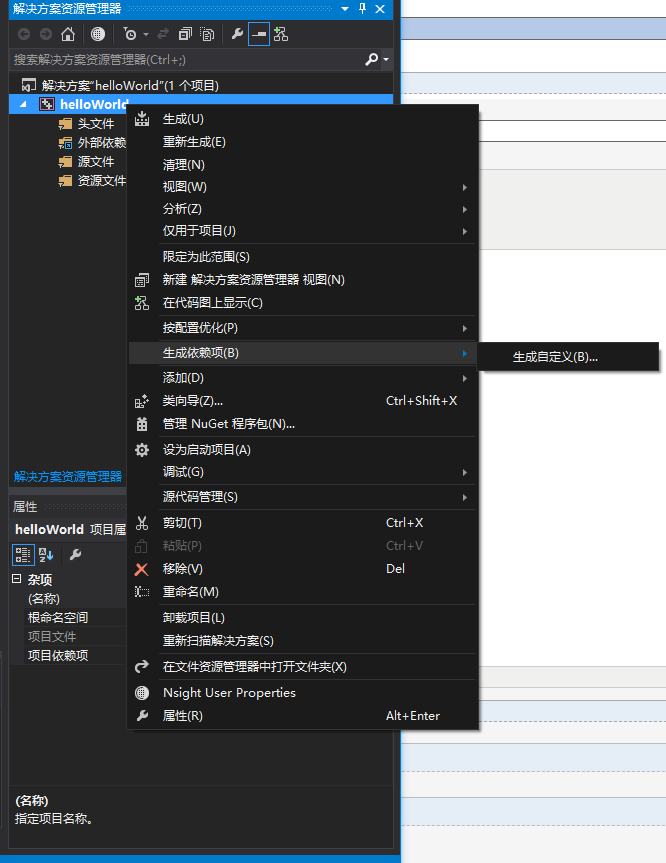Click the globe-shaped icon in Solution Explorer toolbar

click(x=97, y=34)
